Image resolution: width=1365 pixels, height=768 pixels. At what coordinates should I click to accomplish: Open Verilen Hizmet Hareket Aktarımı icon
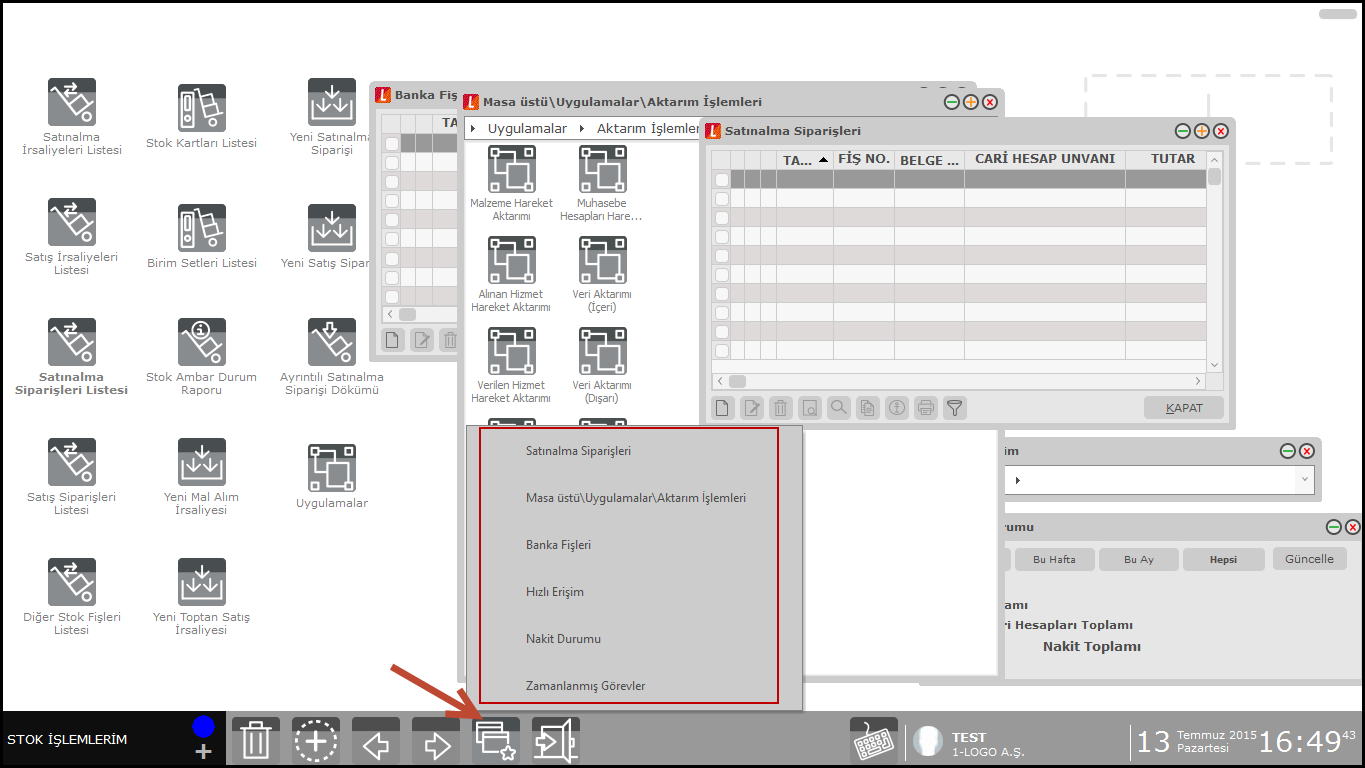point(512,352)
